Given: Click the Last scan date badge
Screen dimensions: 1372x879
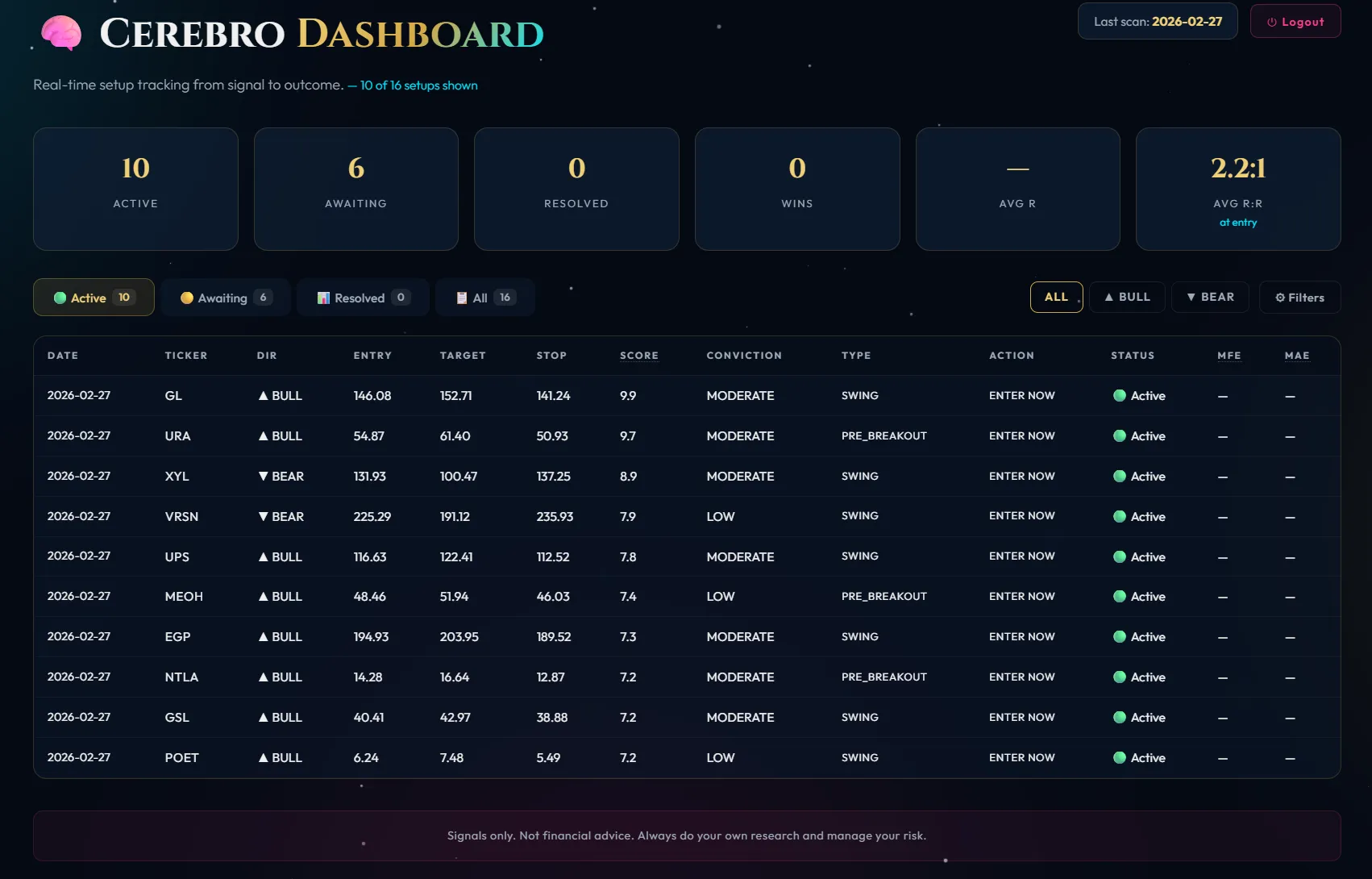Looking at the screenshot, I should tap(1158, 22).
